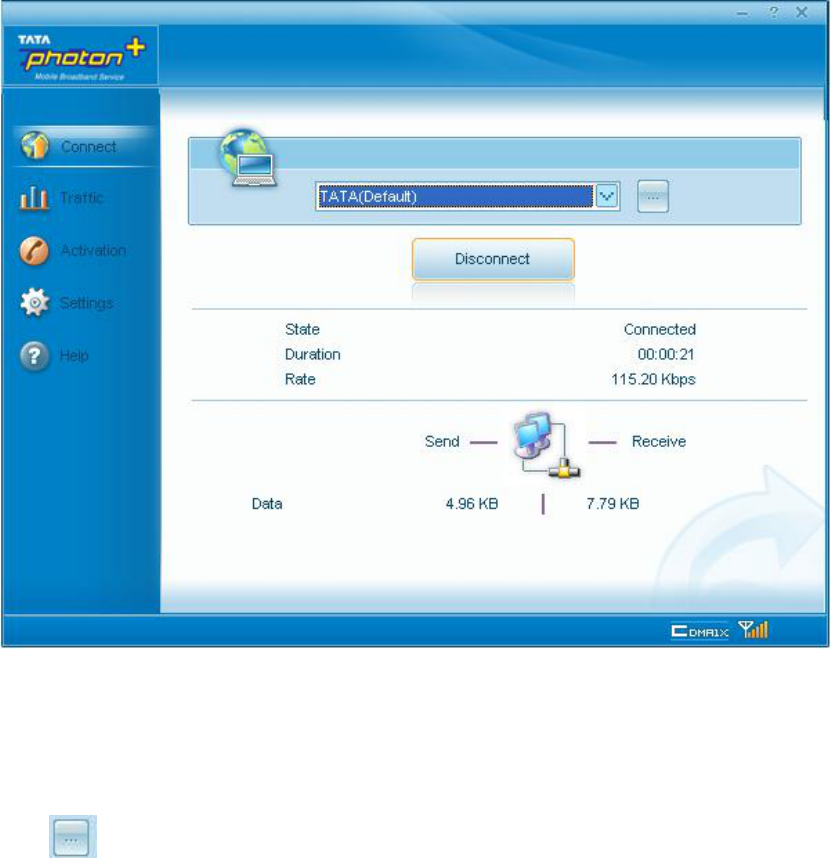The height and width of the screenshot is (858, 831).
Task: Close the Photon+ window
Action: pos(802,12)
